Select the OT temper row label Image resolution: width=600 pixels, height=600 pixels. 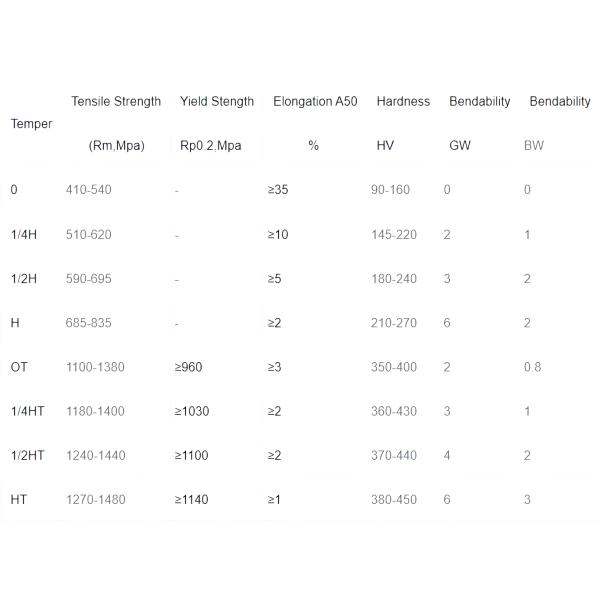(19, 367)
